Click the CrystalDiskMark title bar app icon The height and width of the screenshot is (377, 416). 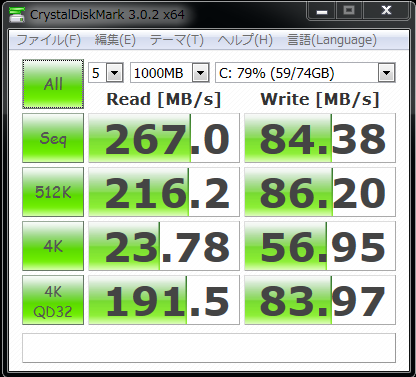tap(17, 14)
